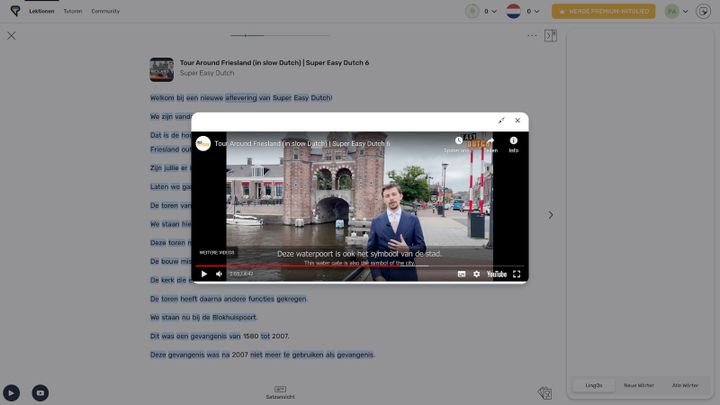Viewport: 720px width, 405px height.
Task: Click the word 'functies' in the text
Action: (261, 299)
